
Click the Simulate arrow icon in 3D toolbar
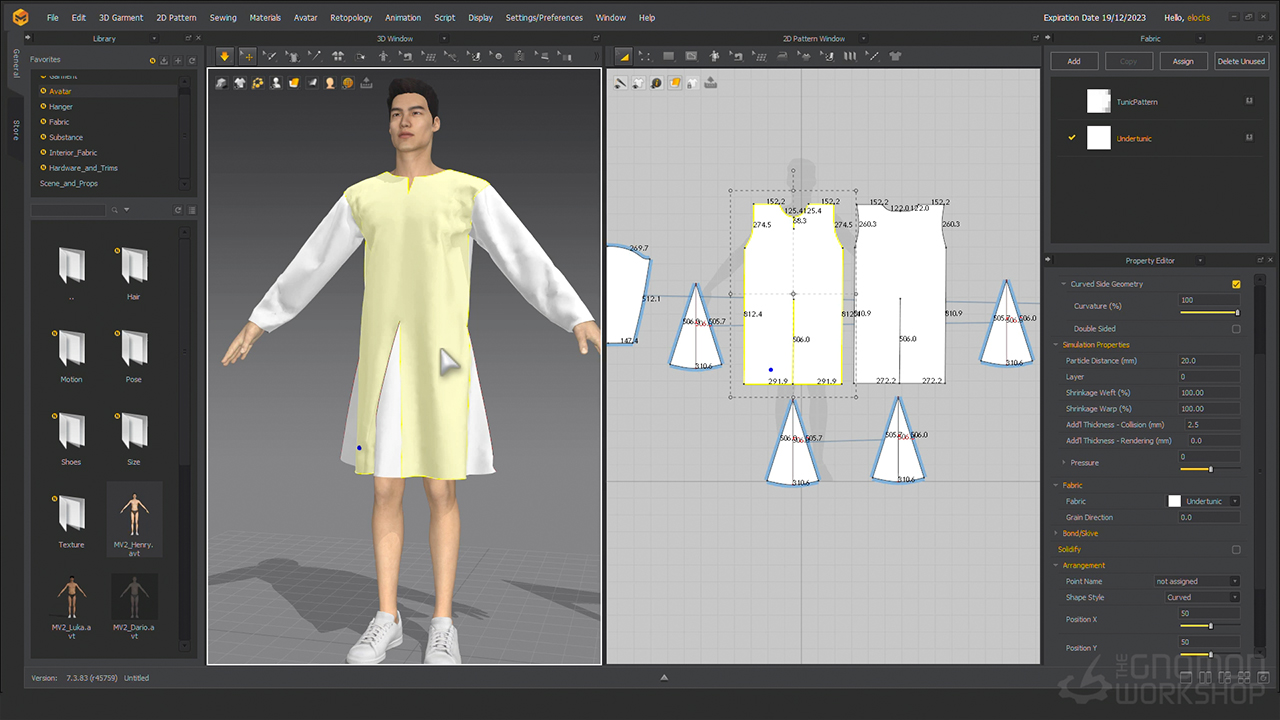(x=224, y=56)
